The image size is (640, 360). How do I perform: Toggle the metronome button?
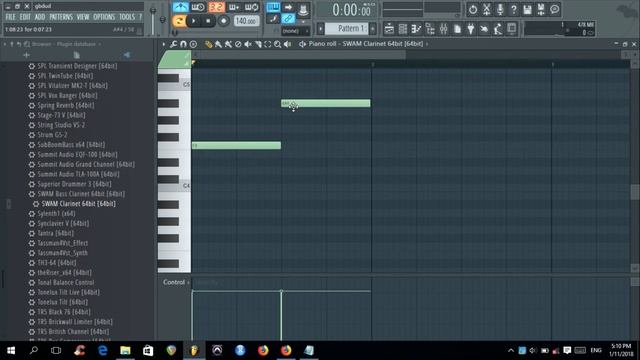click(180, 7)
